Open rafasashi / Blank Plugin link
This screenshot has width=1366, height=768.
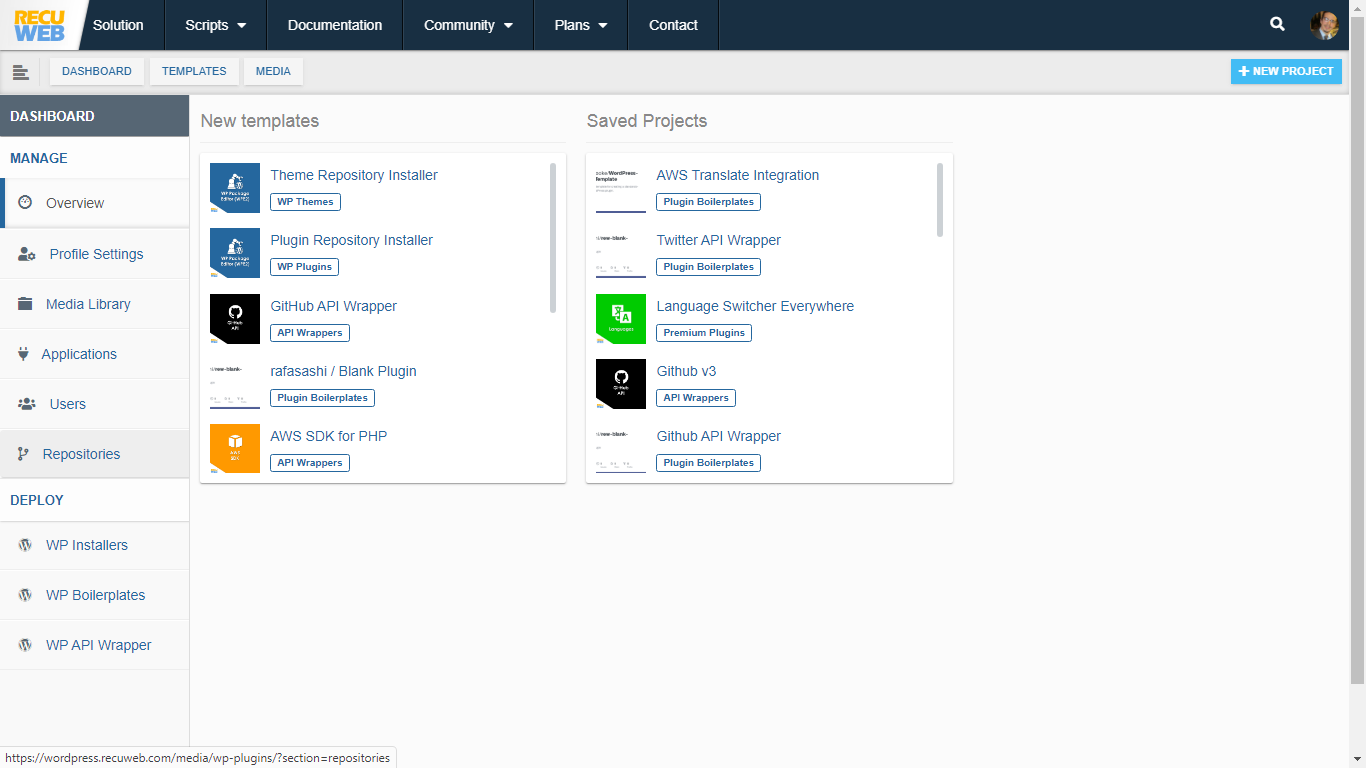[343, 371]
